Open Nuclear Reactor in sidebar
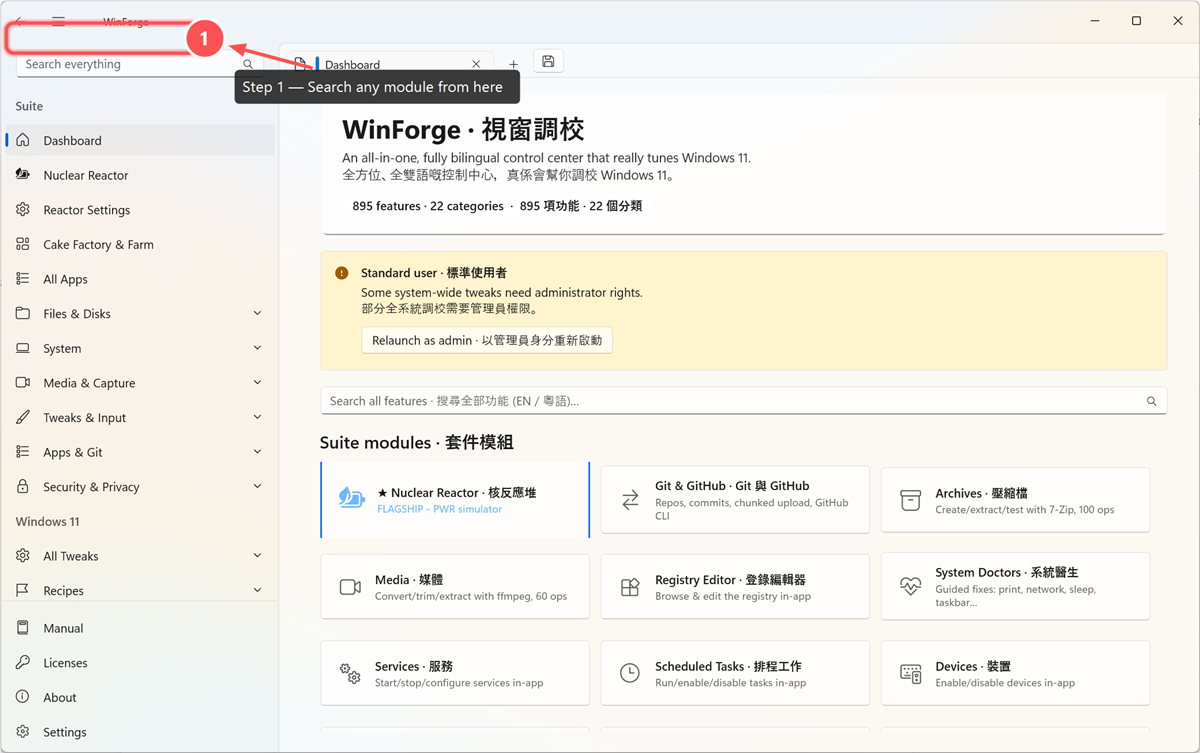 coord(140,175)
